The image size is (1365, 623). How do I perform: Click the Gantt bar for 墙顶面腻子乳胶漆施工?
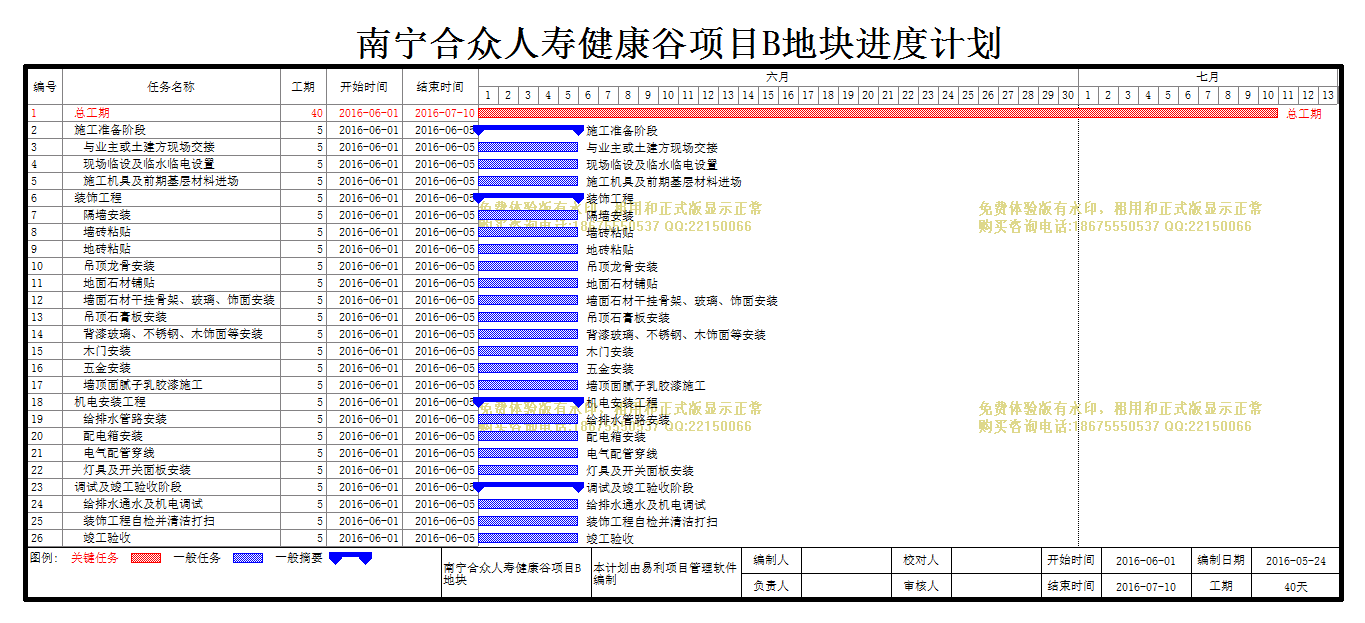pyautogui.click(x=528, y=385)
